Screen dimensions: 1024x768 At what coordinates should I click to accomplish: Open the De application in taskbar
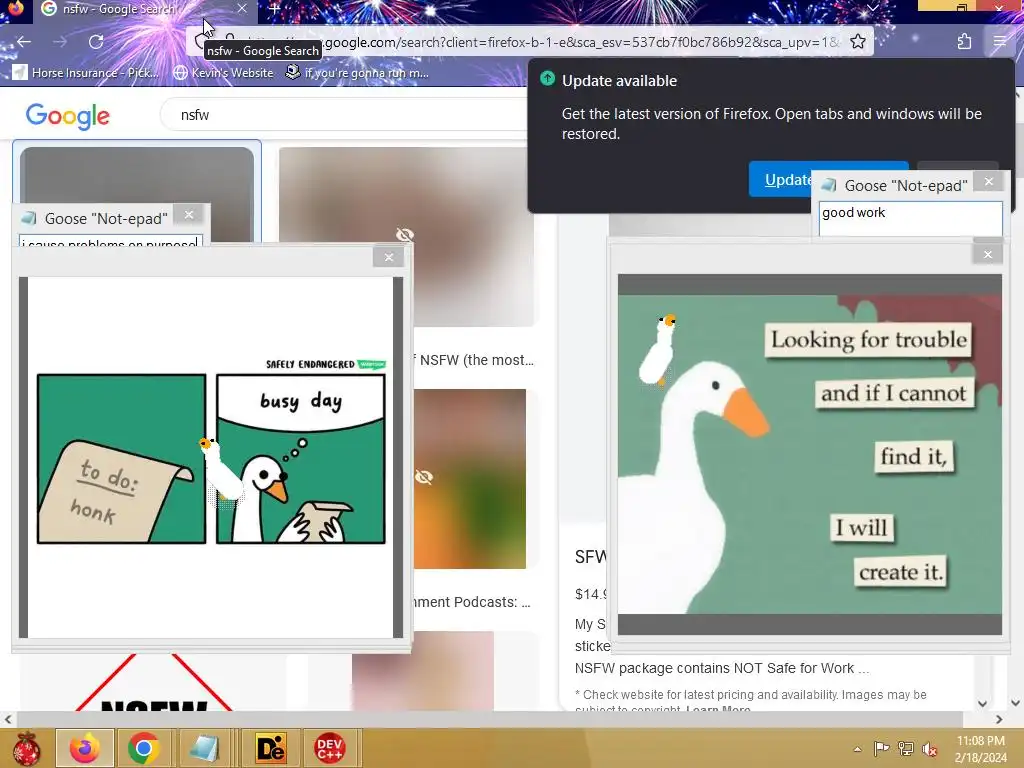tap(270, 748)
